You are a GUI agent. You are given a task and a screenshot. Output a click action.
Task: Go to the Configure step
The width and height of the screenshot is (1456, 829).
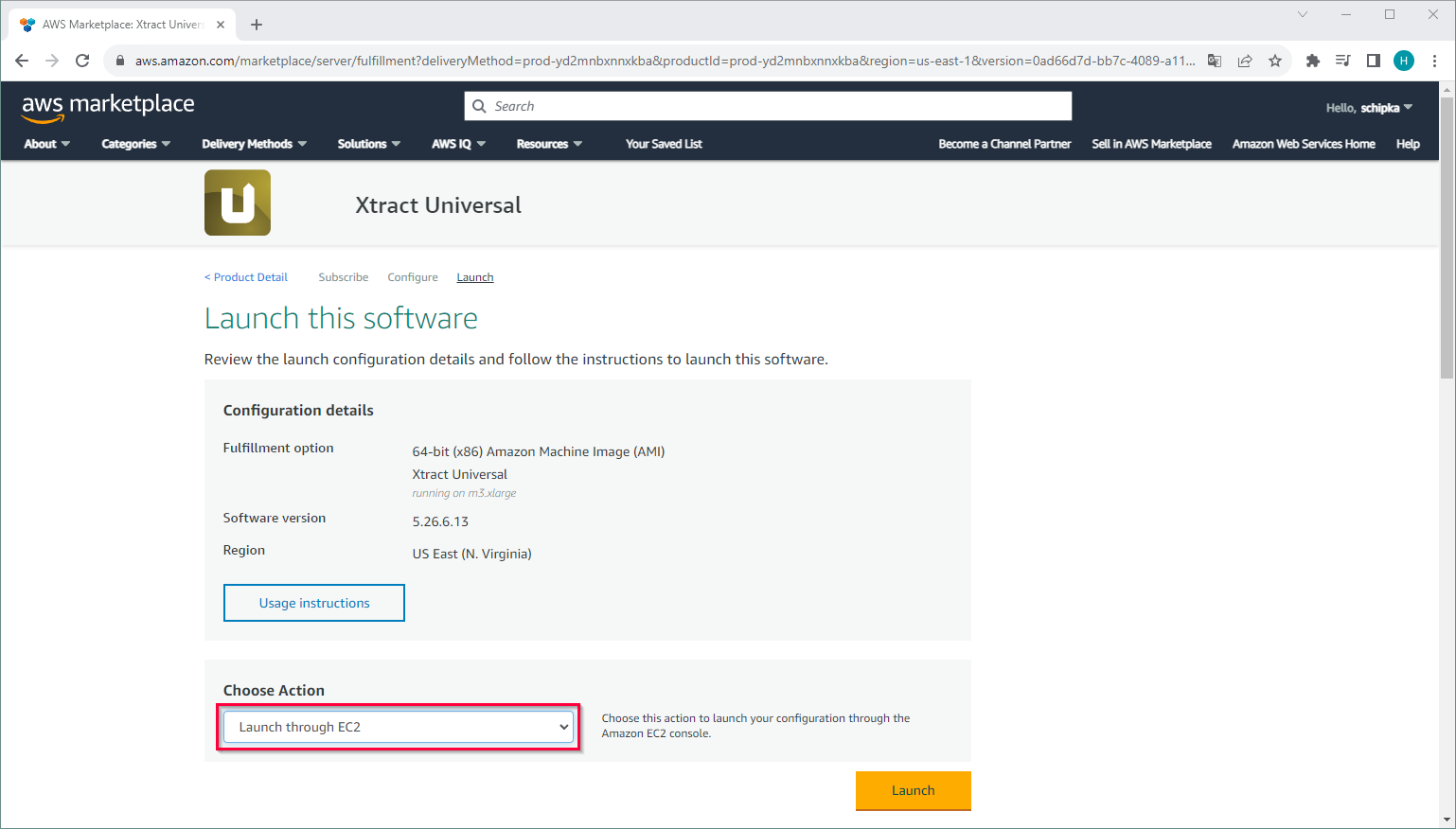click(x=413, y=277)
